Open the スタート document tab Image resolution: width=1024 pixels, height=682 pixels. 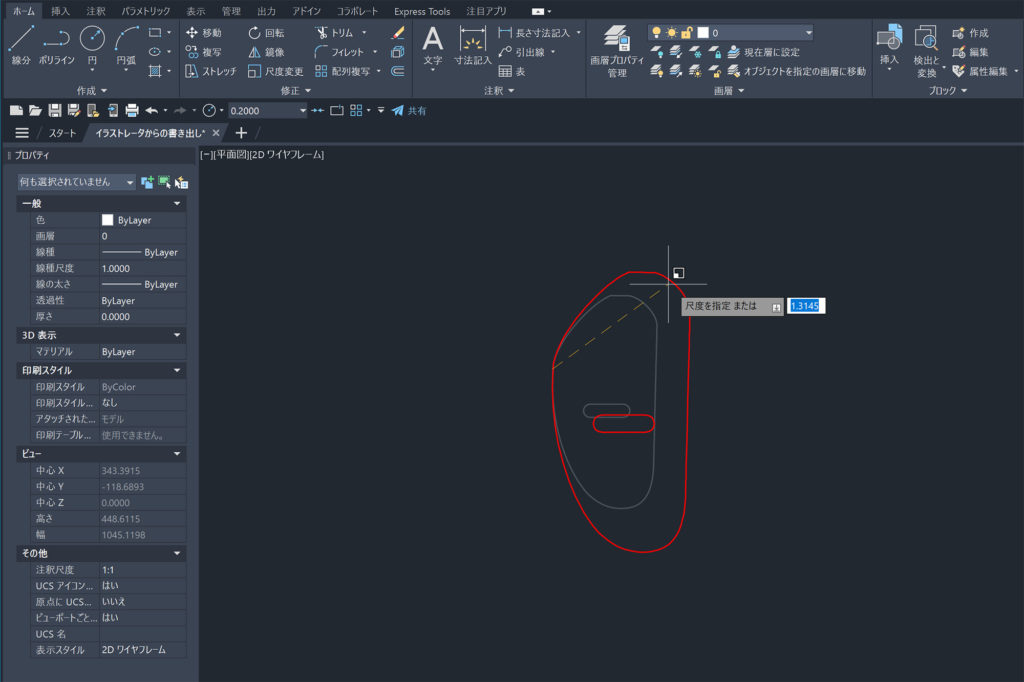coord(63,133)
